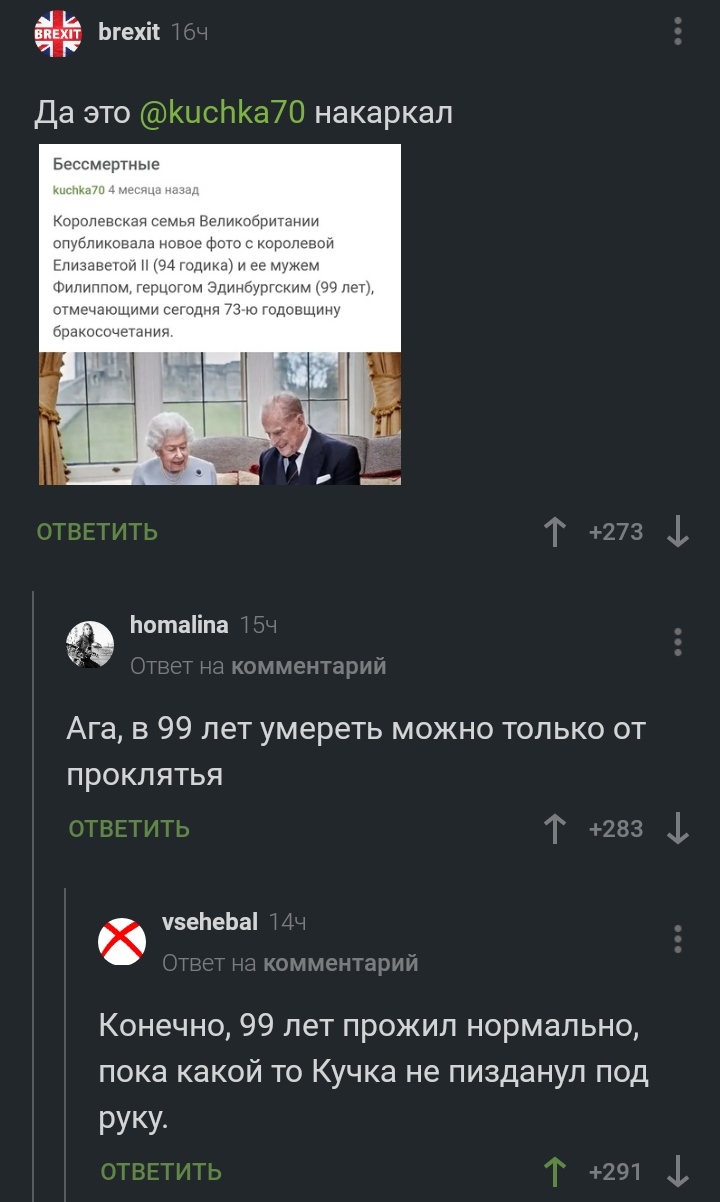Image resolution: width=720 pixels, height=1202 pixels.
Task: Toggle green upvote on vsehebal's comment
Action: [554, 1171]
